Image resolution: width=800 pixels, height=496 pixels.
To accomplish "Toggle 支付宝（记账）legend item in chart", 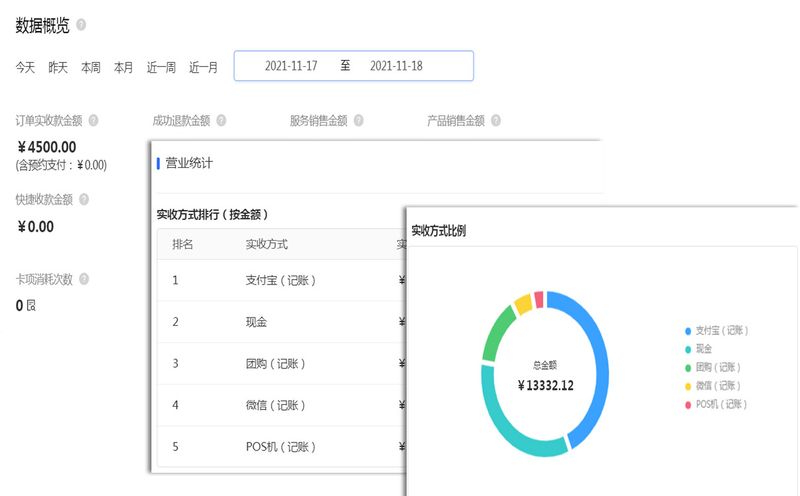I will [x=716, y=331].
